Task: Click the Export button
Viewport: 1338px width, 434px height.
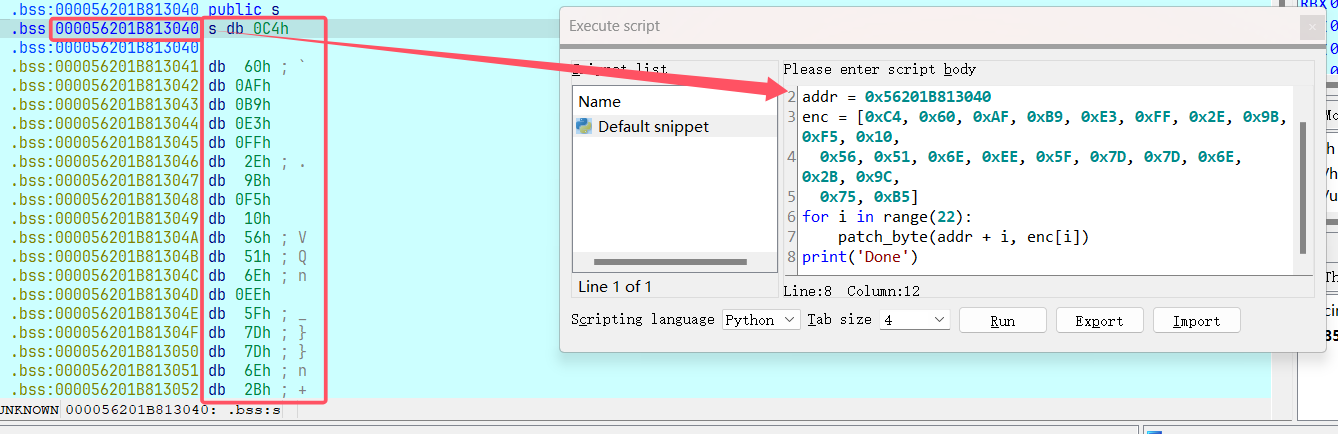Action: (1099, 321)
